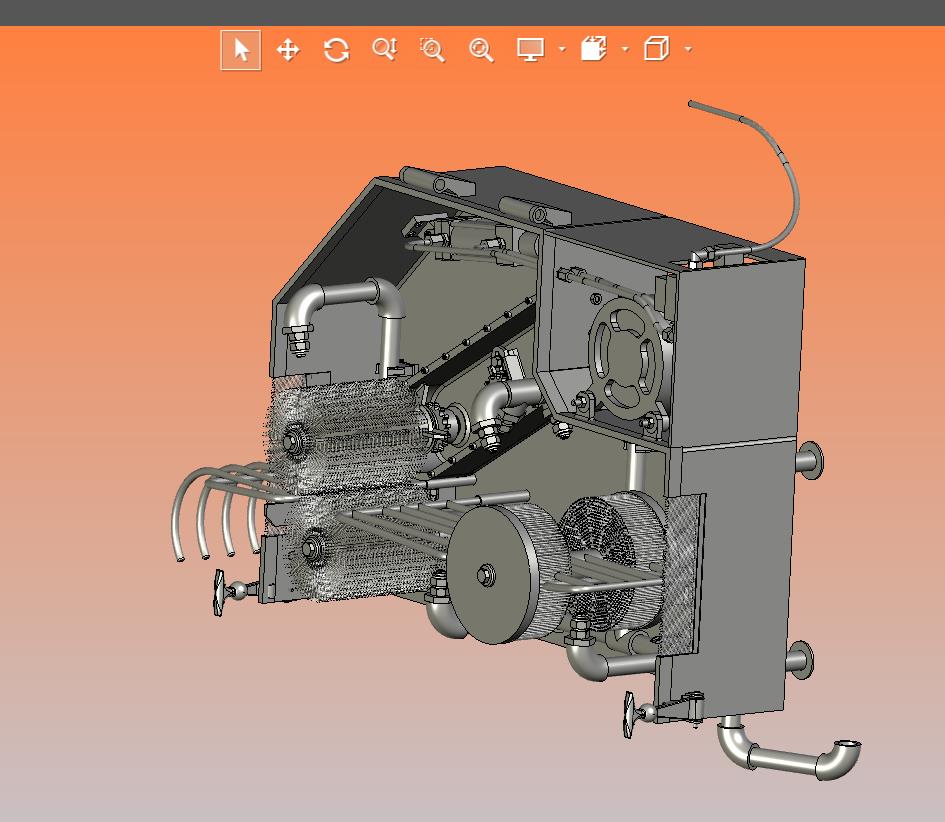Open the dropdown arrow beside the monitor icon
945x822 pixels.
tap(562, 49)
